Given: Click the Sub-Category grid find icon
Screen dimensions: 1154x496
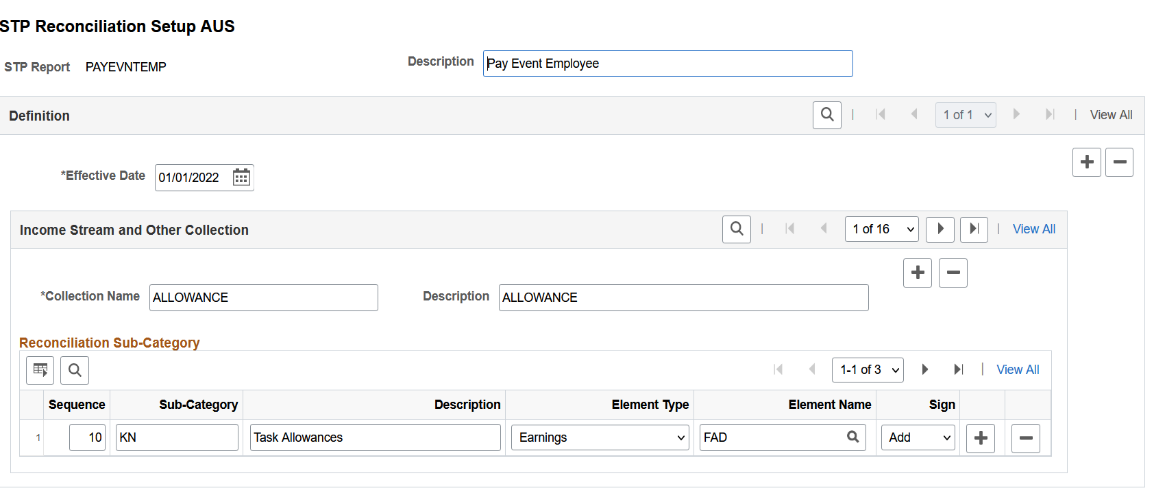Looking at the screenshot, I should (74, 370).
